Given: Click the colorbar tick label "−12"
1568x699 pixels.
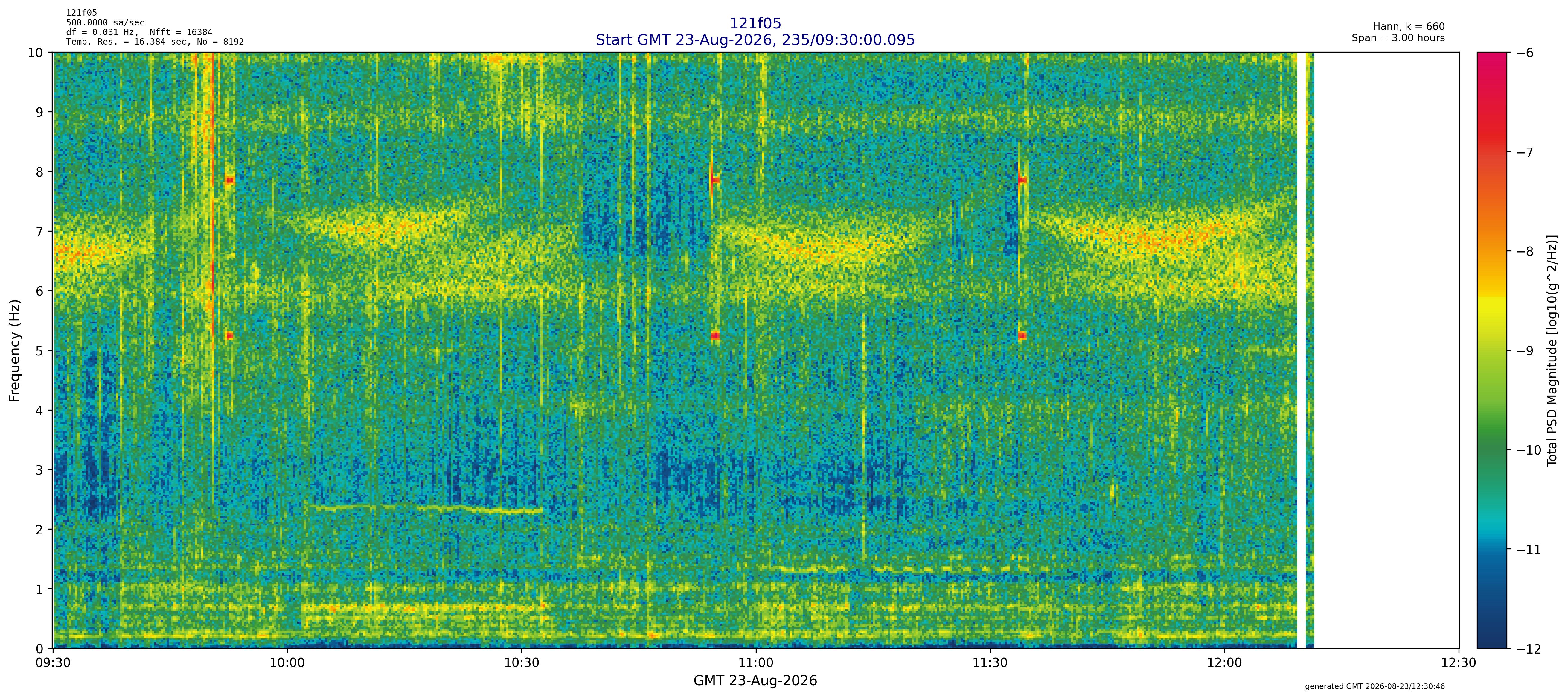Looking at the screenshot, I should tap(1528, 649).
